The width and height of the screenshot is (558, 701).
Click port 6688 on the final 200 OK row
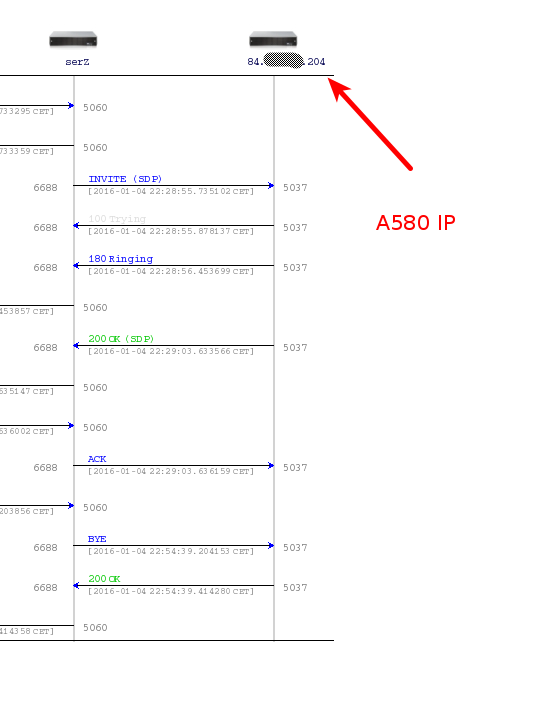pyautogui.click(x=46, y=587)
